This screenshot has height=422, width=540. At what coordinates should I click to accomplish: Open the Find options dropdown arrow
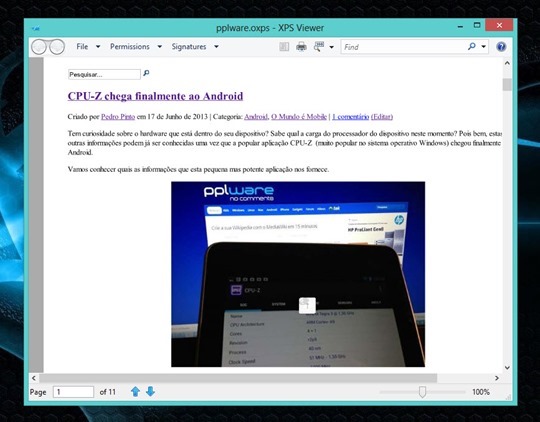[484, 47]
